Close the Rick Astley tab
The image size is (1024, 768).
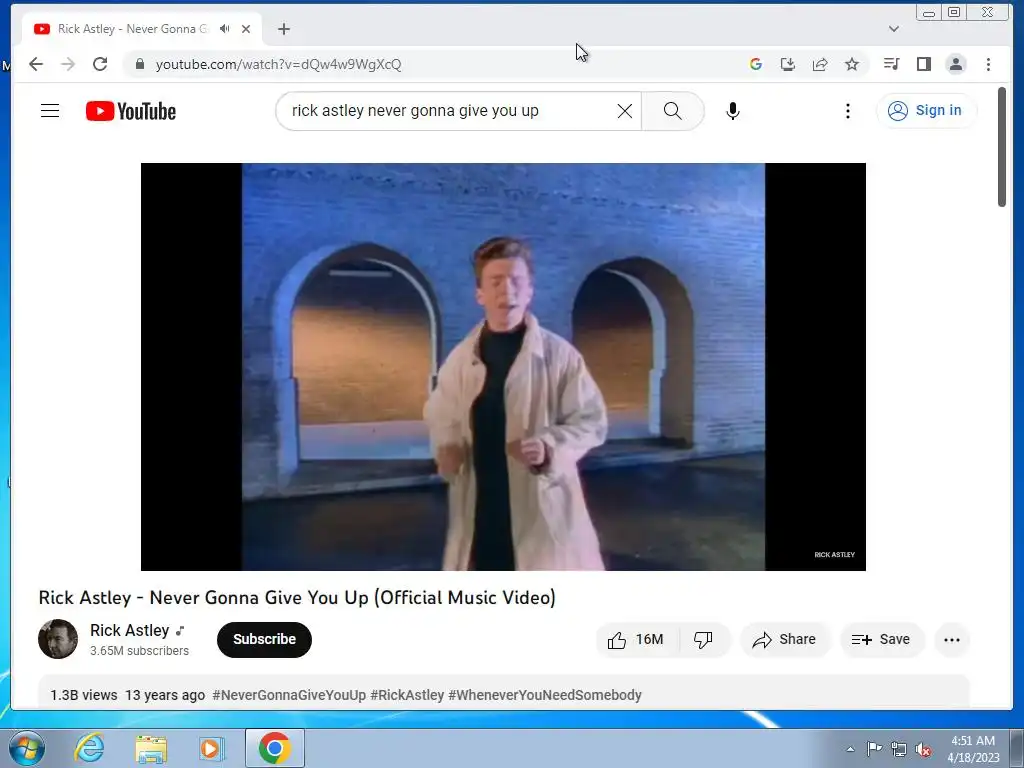pyautogui.click(x=246, y=29)
